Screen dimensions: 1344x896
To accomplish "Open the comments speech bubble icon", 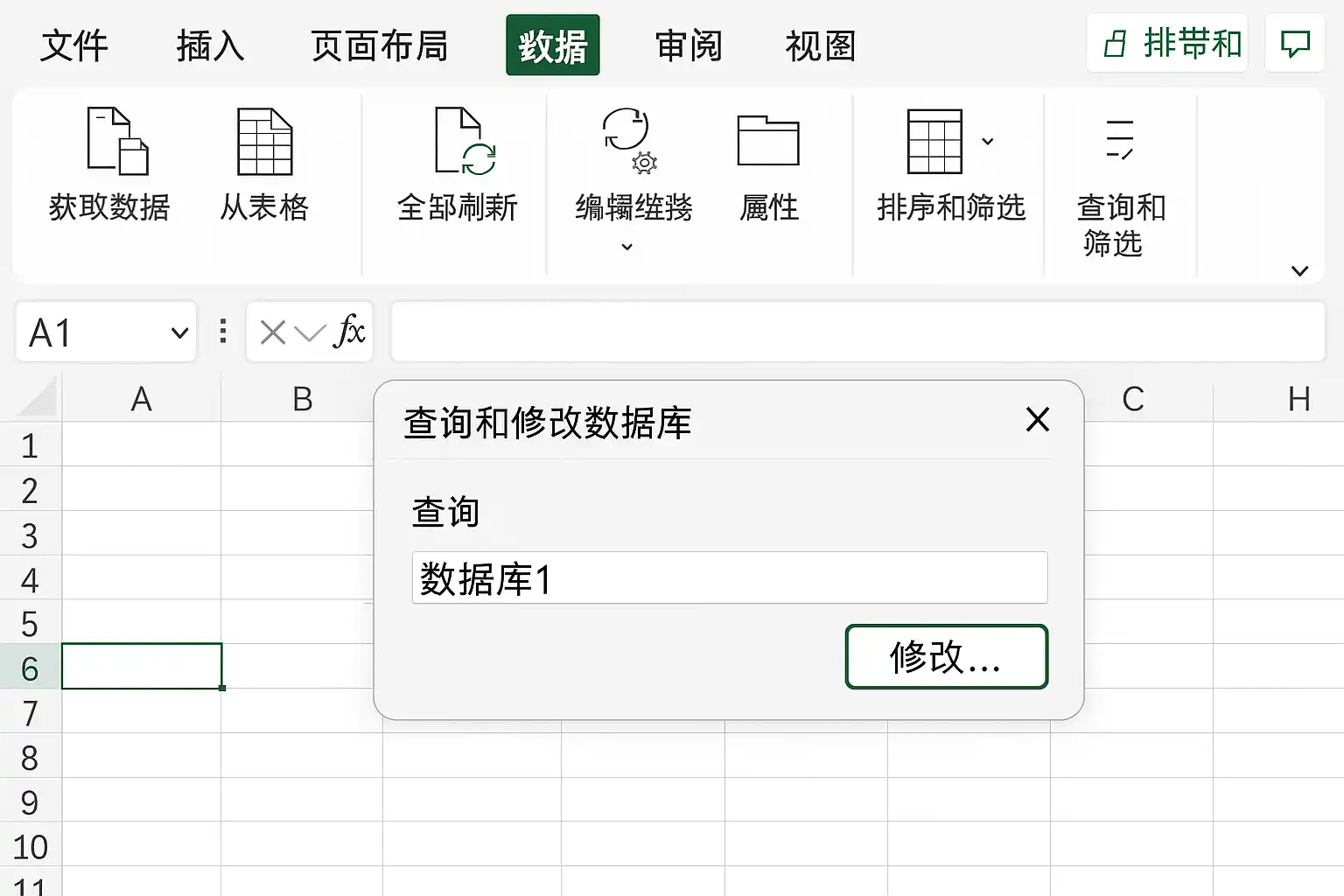I will tap(1295, 43).
